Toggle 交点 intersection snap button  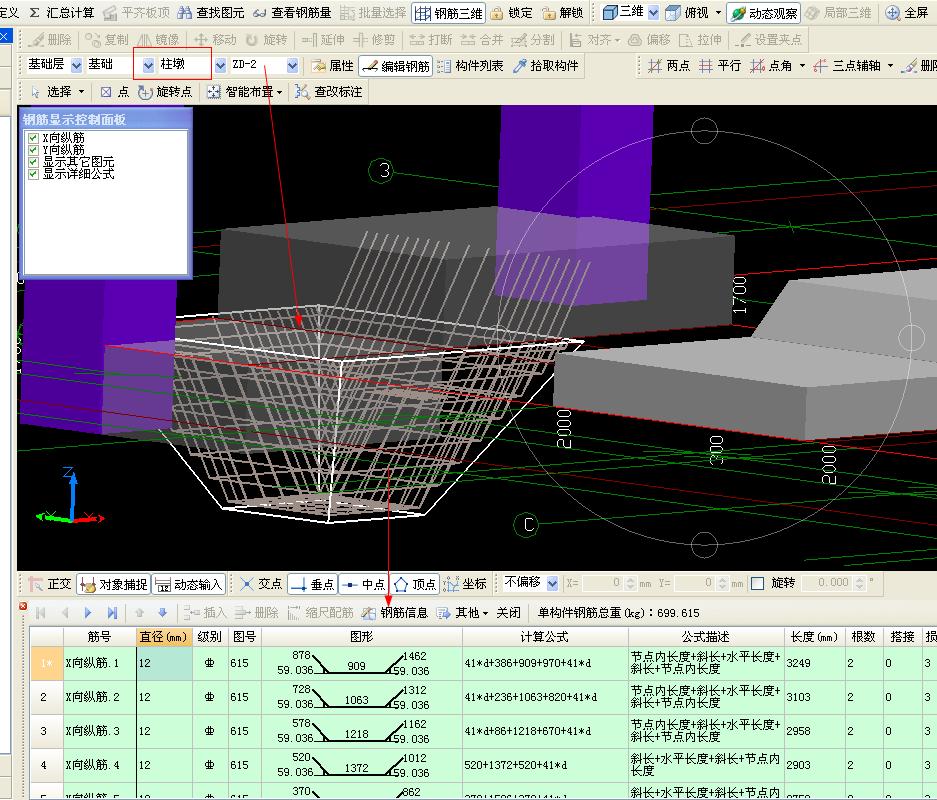pos(261,584)
